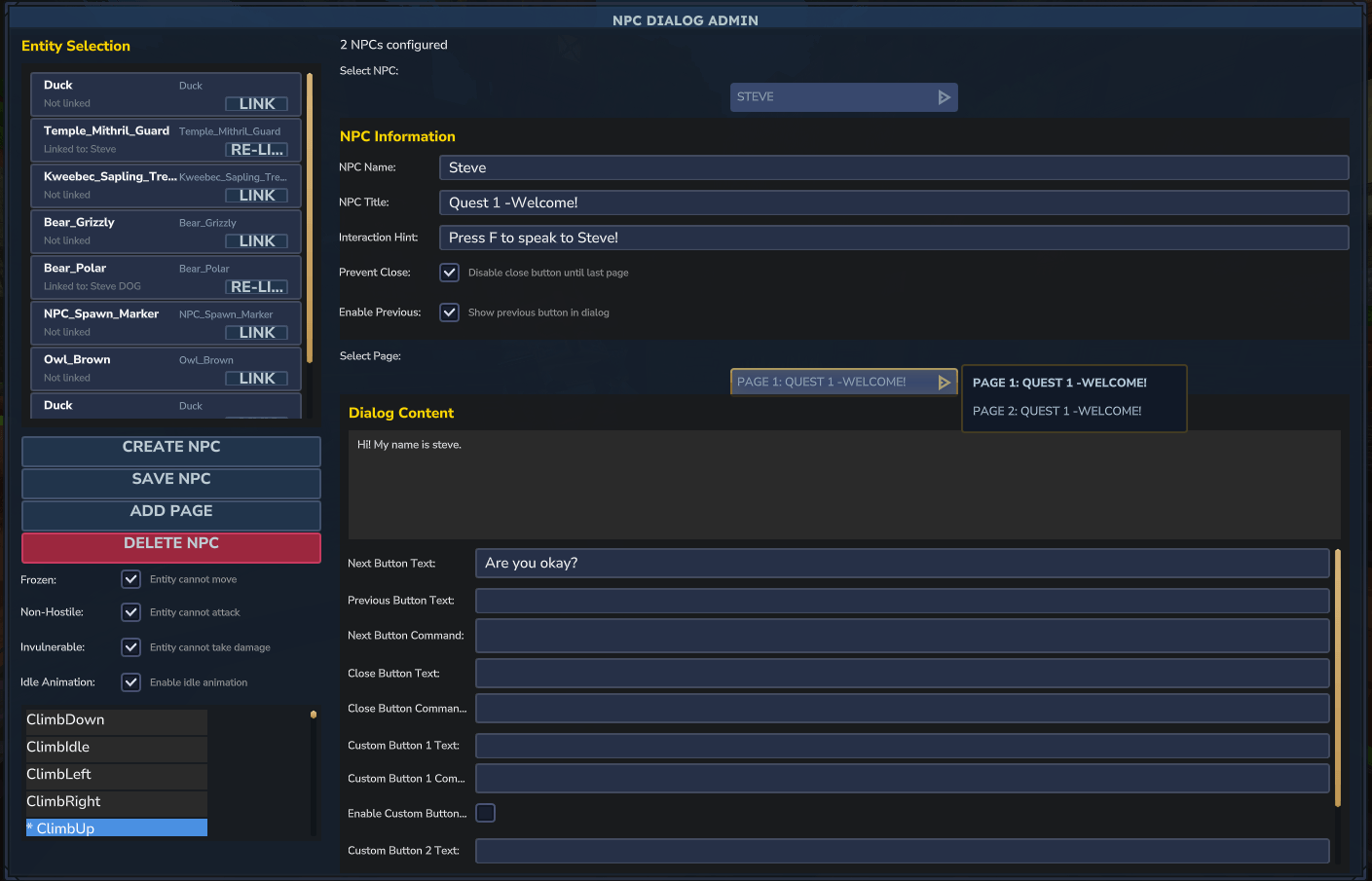The height and width of the screenshot is (881, 1372).
Task: Toggle the Frozen checkbox
Action: pyautogui.click(x=130, y=578)
